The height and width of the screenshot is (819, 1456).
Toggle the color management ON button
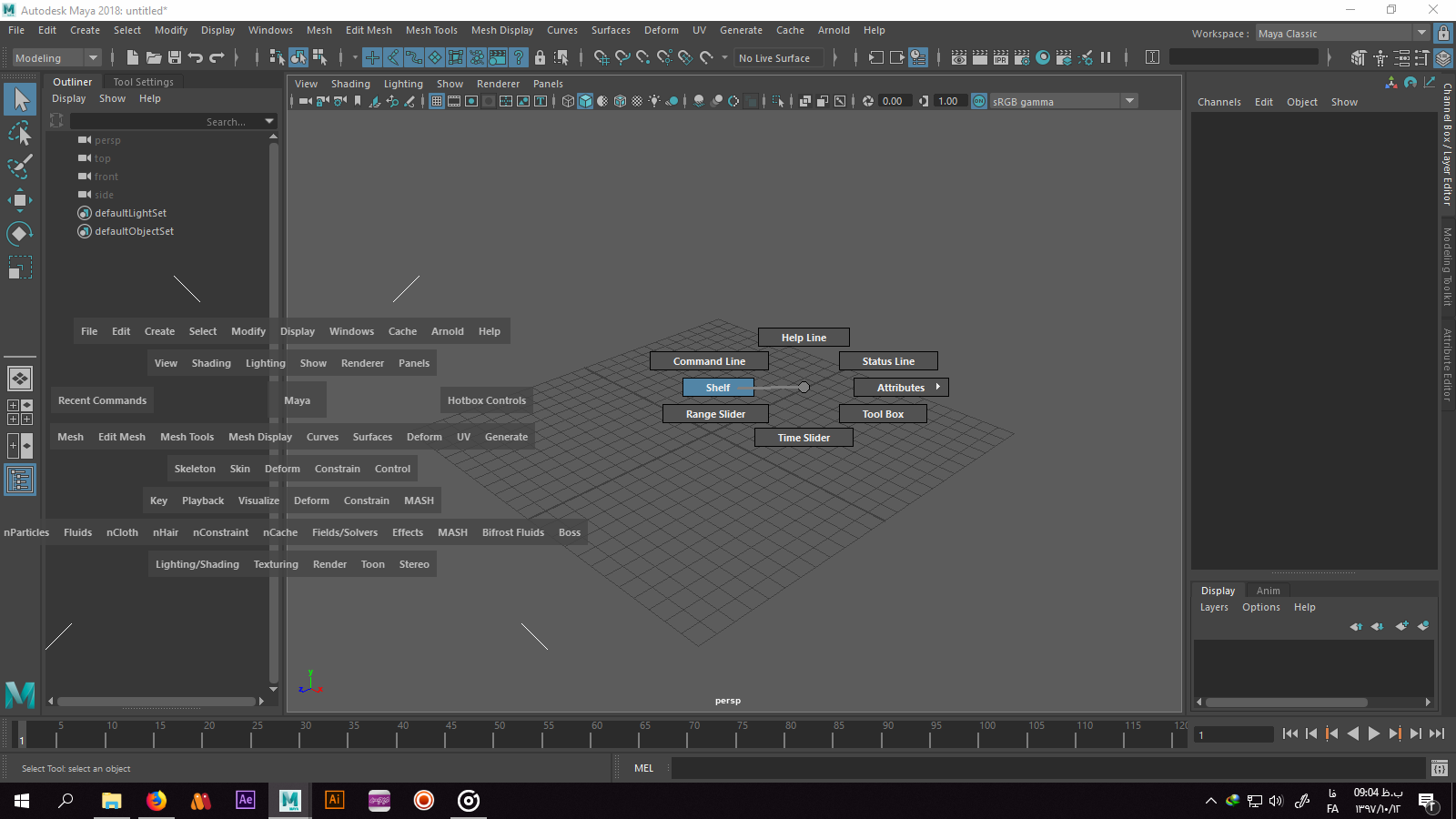click(979, 101)
